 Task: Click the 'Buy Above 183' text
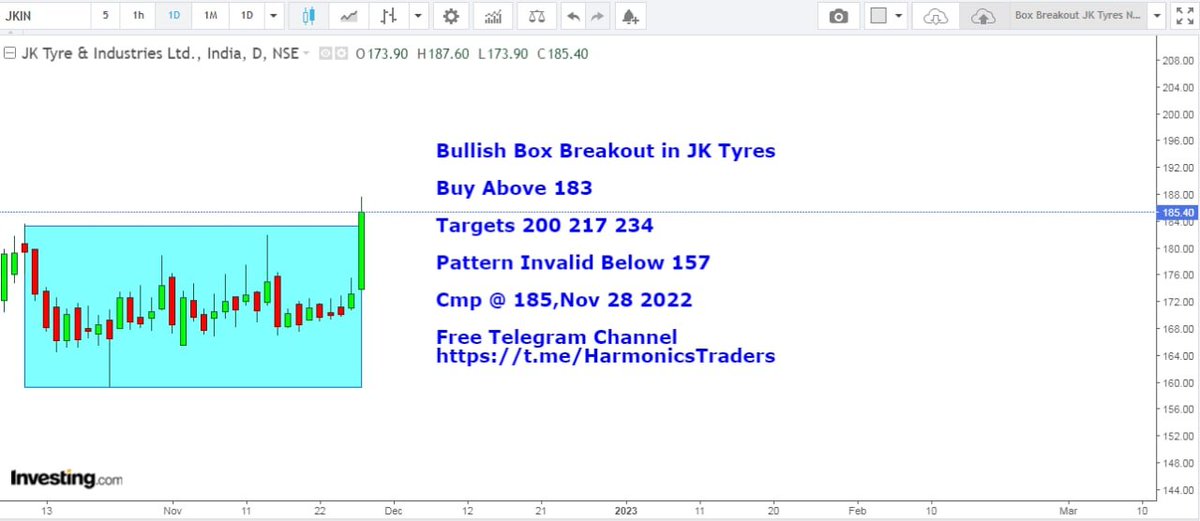tap(514, 188)
